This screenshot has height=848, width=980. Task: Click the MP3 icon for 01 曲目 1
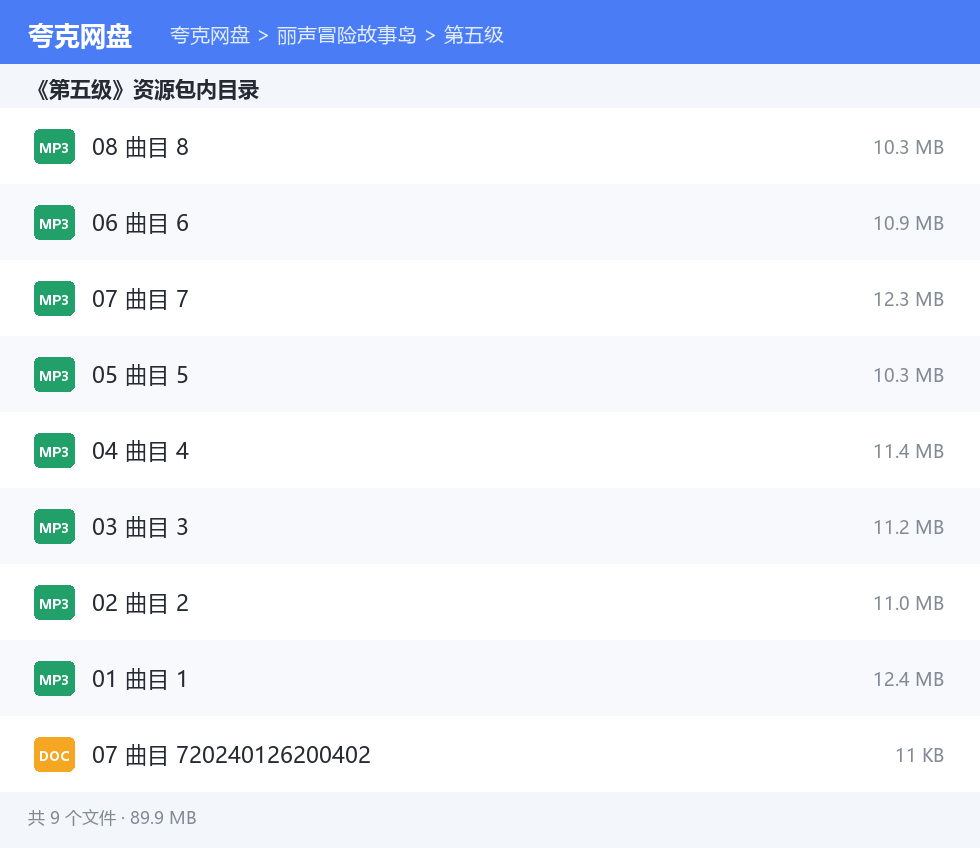[x=54, y=679]
